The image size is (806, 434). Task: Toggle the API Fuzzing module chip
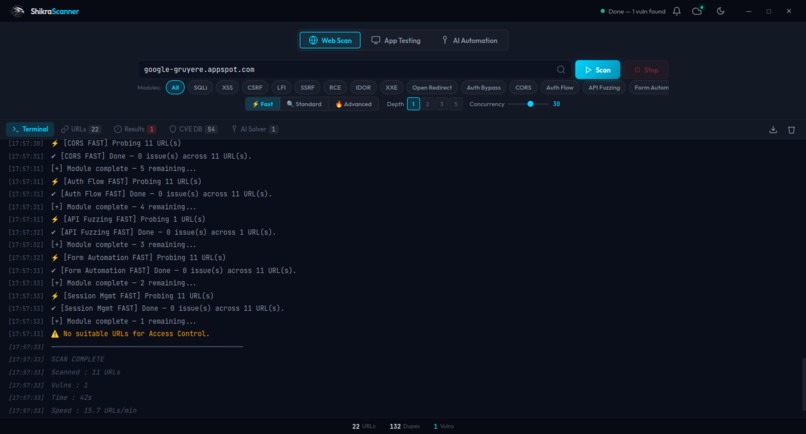pos(604,87)
